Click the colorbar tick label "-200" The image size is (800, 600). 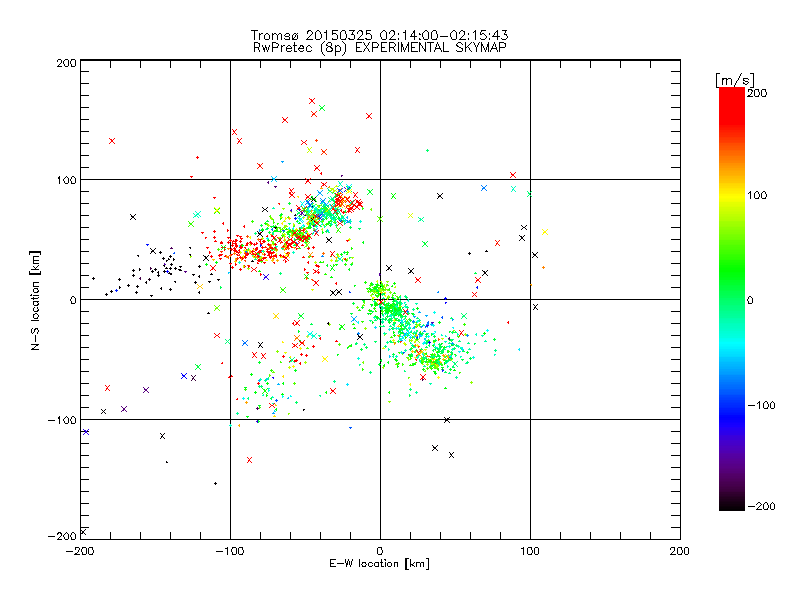tap(761, 507)
